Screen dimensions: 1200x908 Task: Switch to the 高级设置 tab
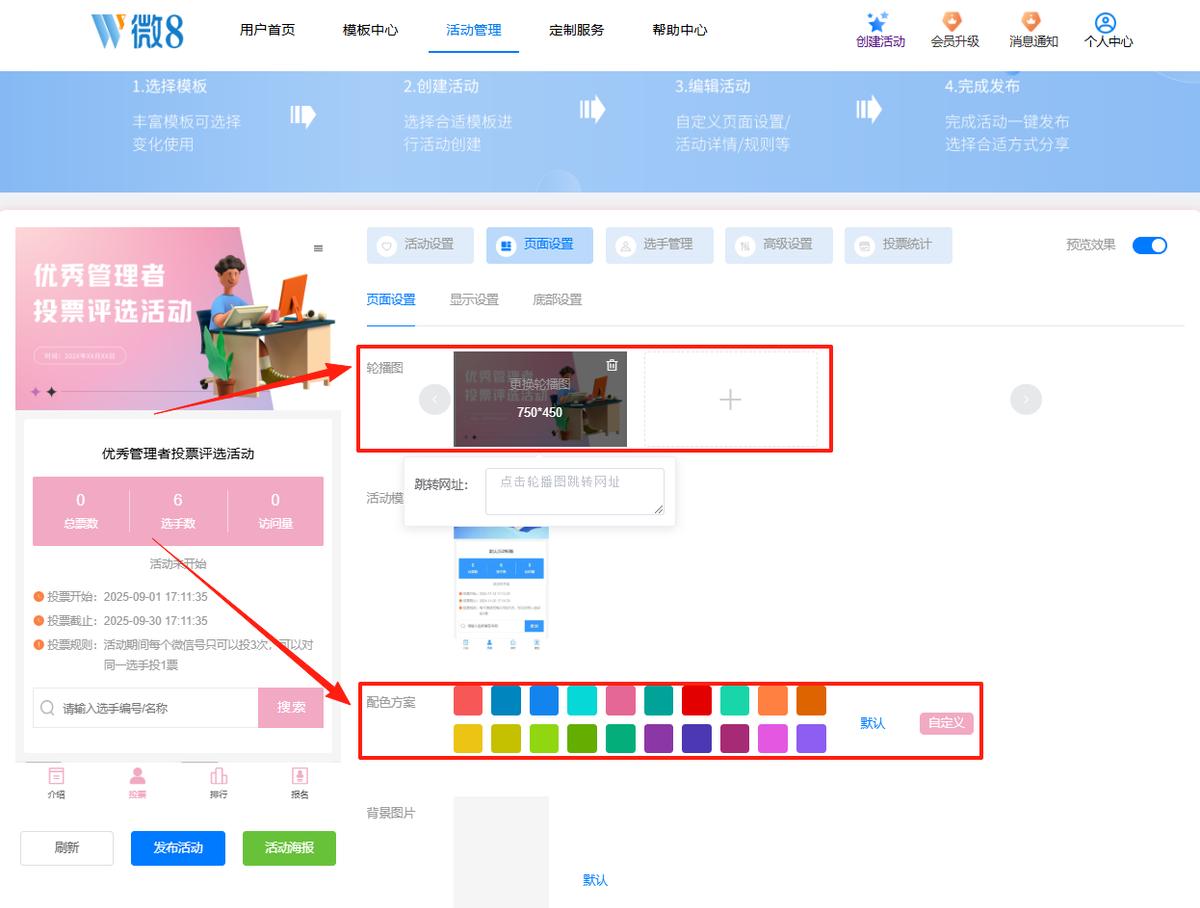coord(778,245)
